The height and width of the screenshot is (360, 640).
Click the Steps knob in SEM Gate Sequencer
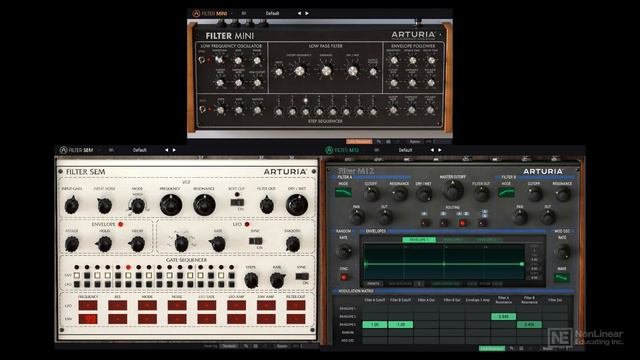tap(251, 280)
